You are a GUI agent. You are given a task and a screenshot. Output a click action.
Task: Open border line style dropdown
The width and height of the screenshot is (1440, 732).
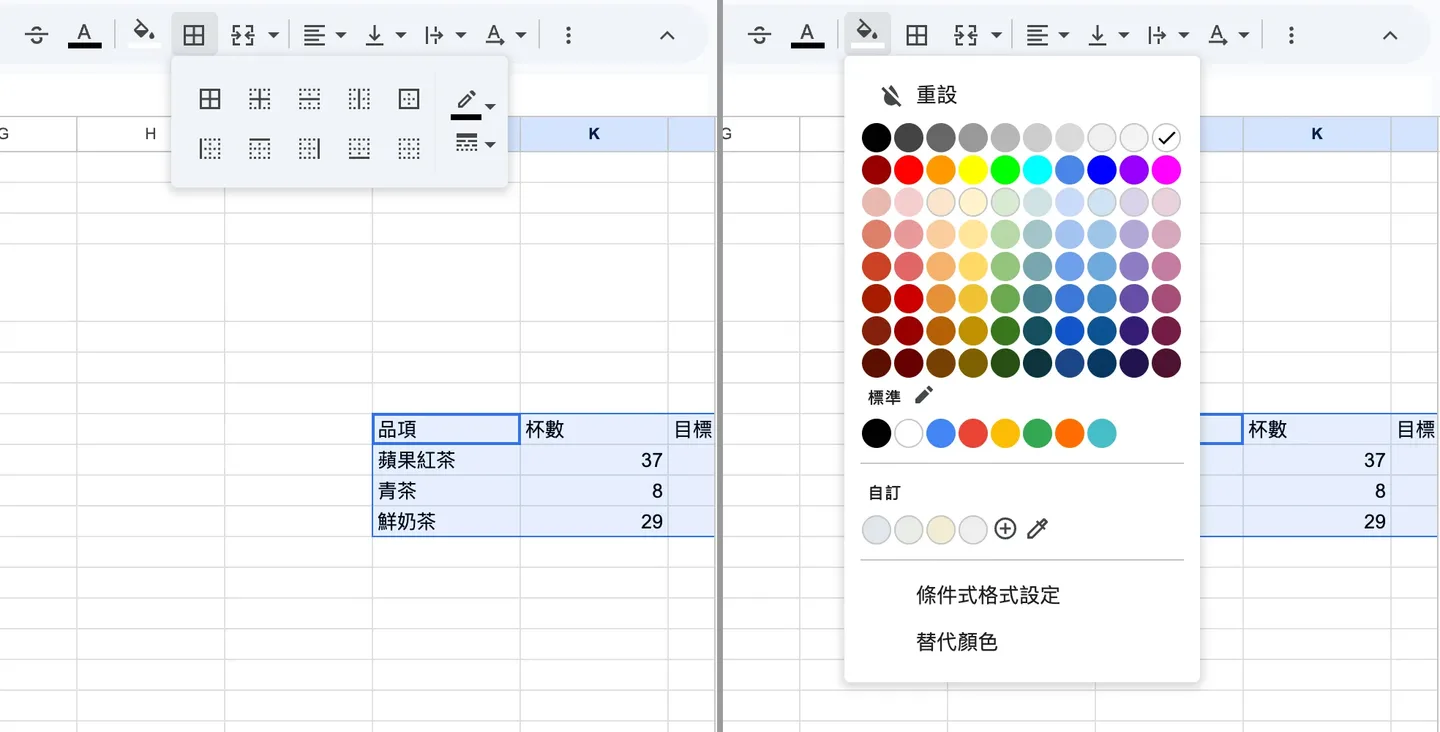473,144
